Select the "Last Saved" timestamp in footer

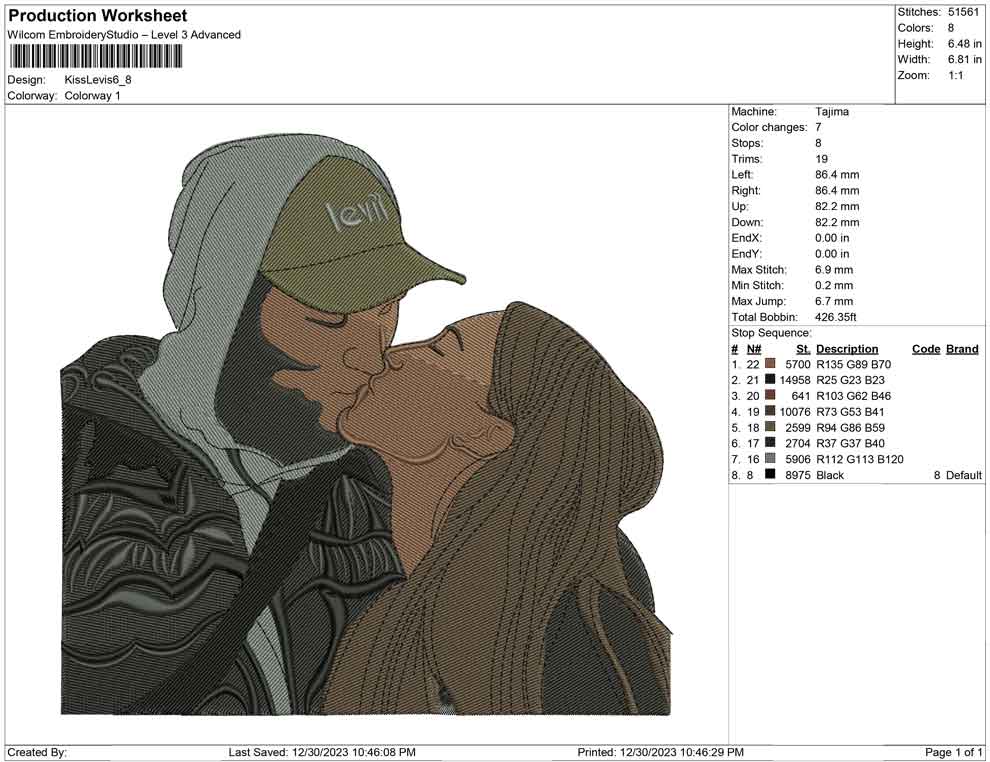322,753
